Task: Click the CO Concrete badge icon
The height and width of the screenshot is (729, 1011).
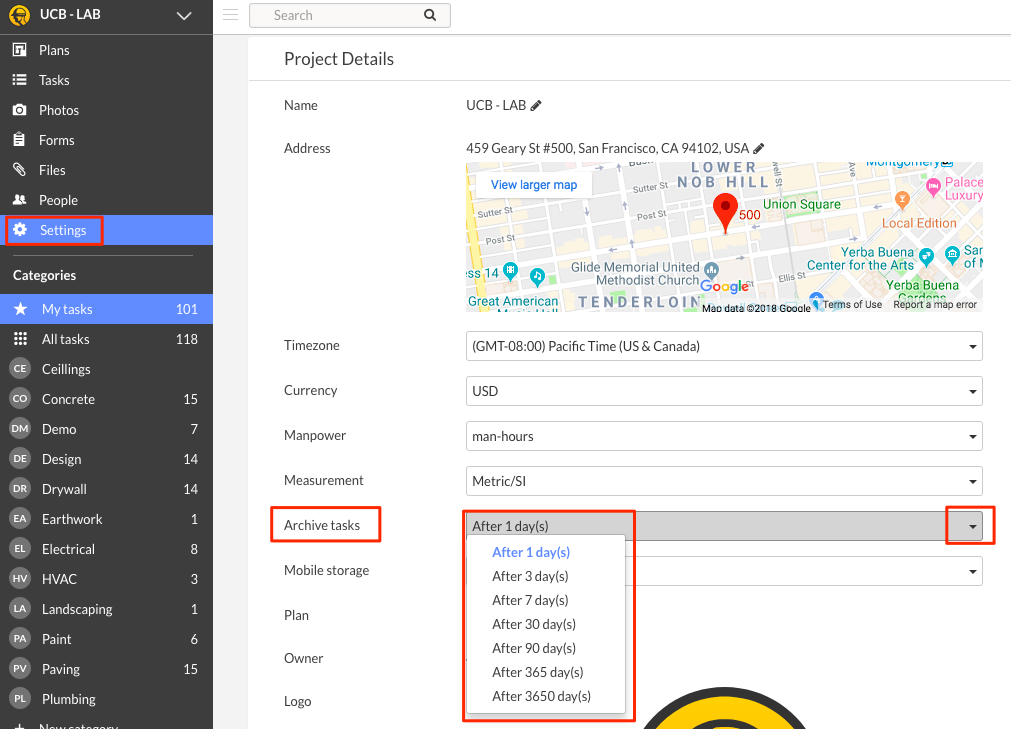Action: 20,399
